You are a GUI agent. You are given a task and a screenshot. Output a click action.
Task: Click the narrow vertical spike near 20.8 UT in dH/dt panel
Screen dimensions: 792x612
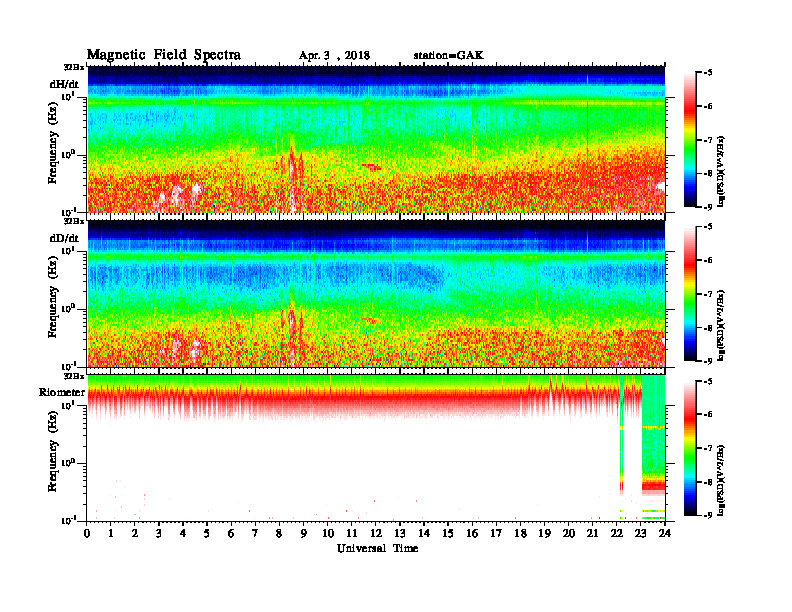tap(587, 115)
